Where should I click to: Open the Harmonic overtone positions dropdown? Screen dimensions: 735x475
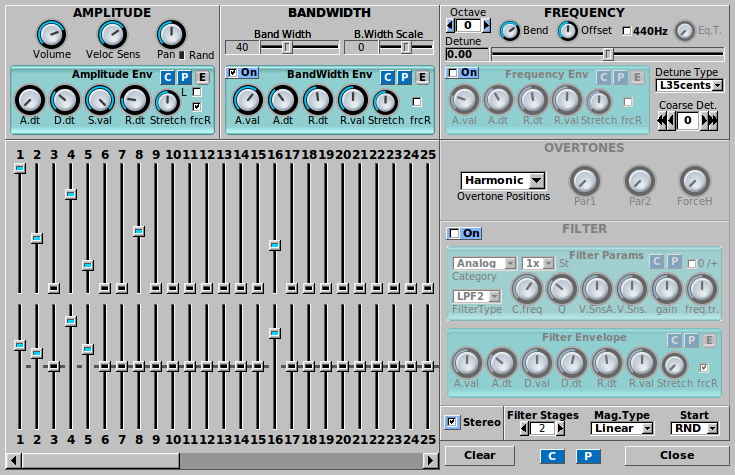[503, 180]
